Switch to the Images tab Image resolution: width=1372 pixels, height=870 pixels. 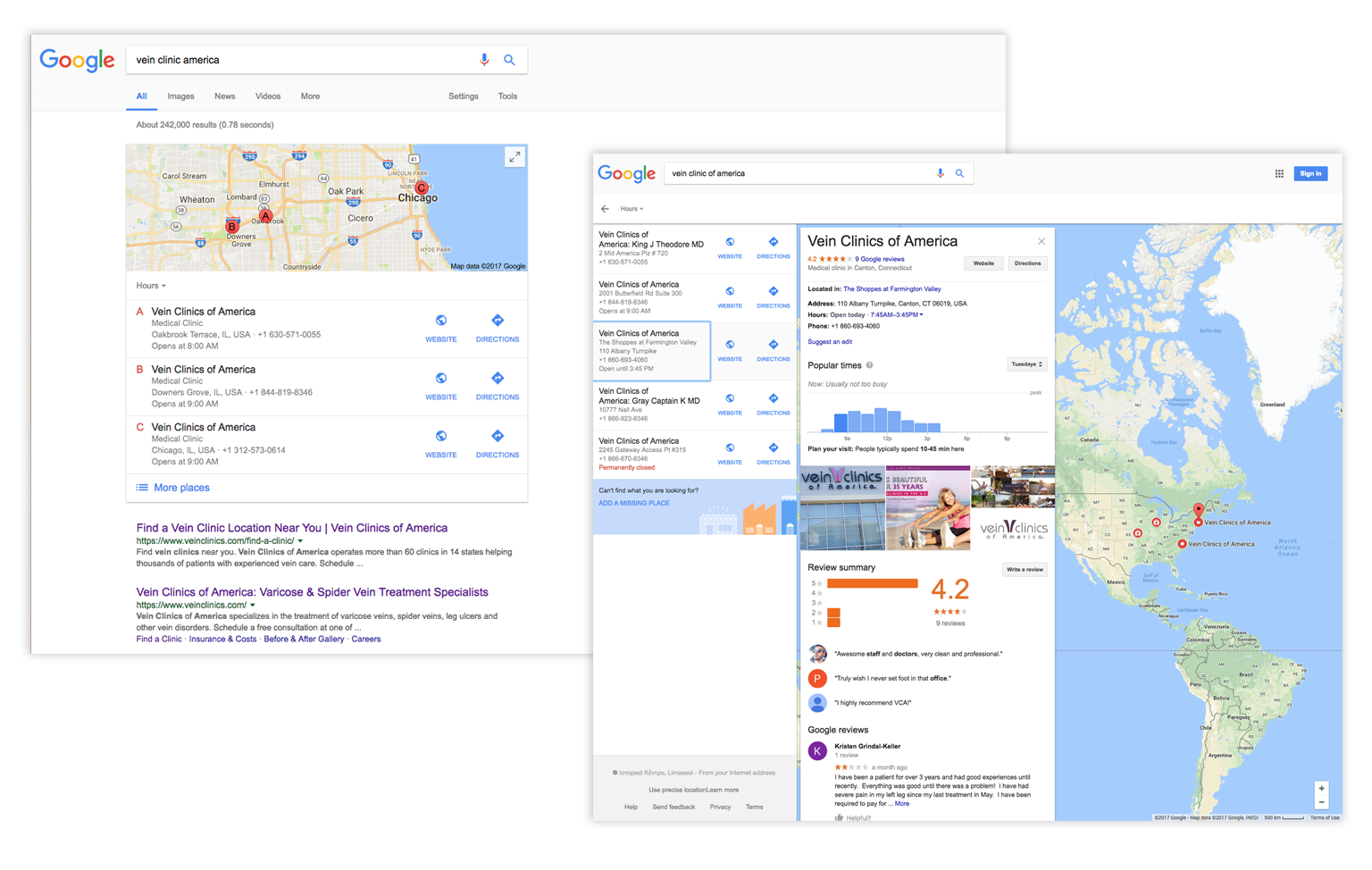point(180,96)
